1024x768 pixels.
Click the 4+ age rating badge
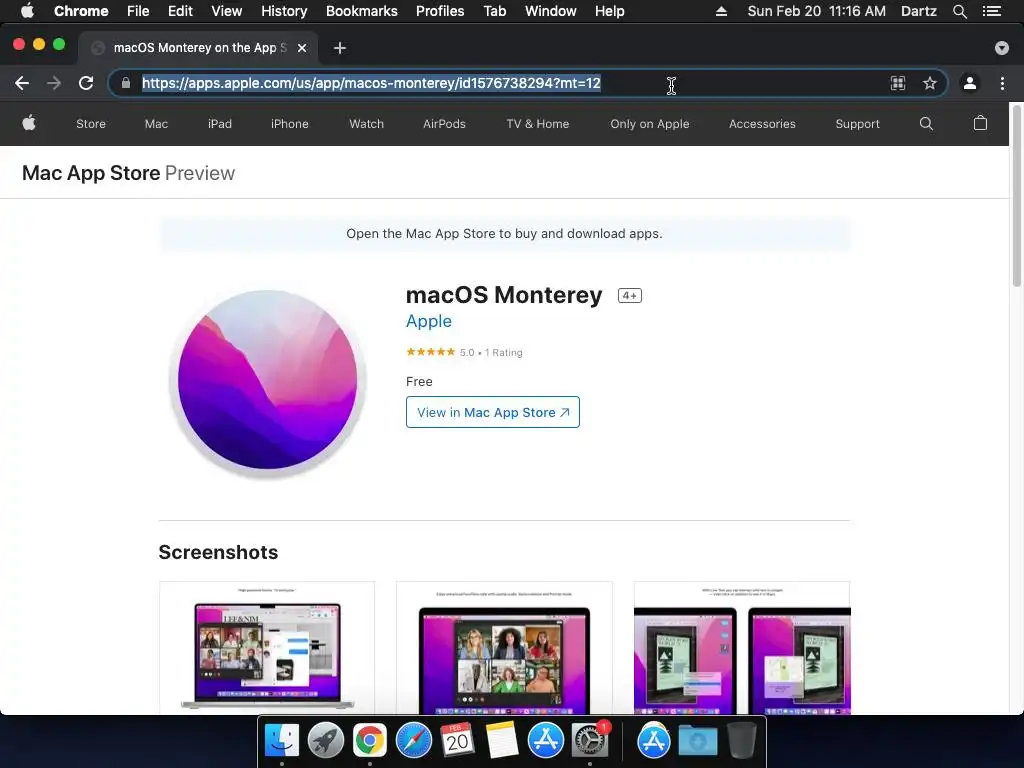click(x=630, y=295)
